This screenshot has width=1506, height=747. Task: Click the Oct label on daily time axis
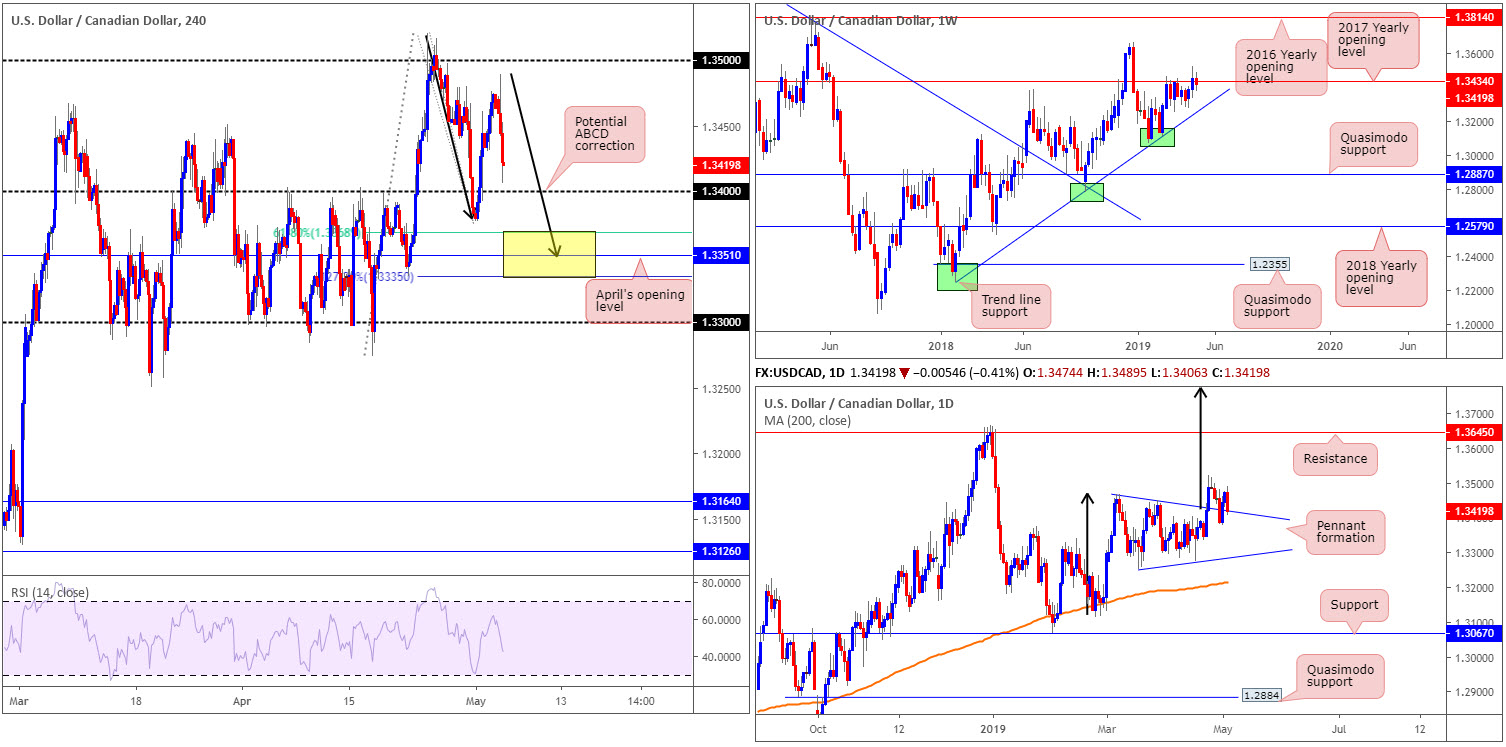tap(818, 728)
